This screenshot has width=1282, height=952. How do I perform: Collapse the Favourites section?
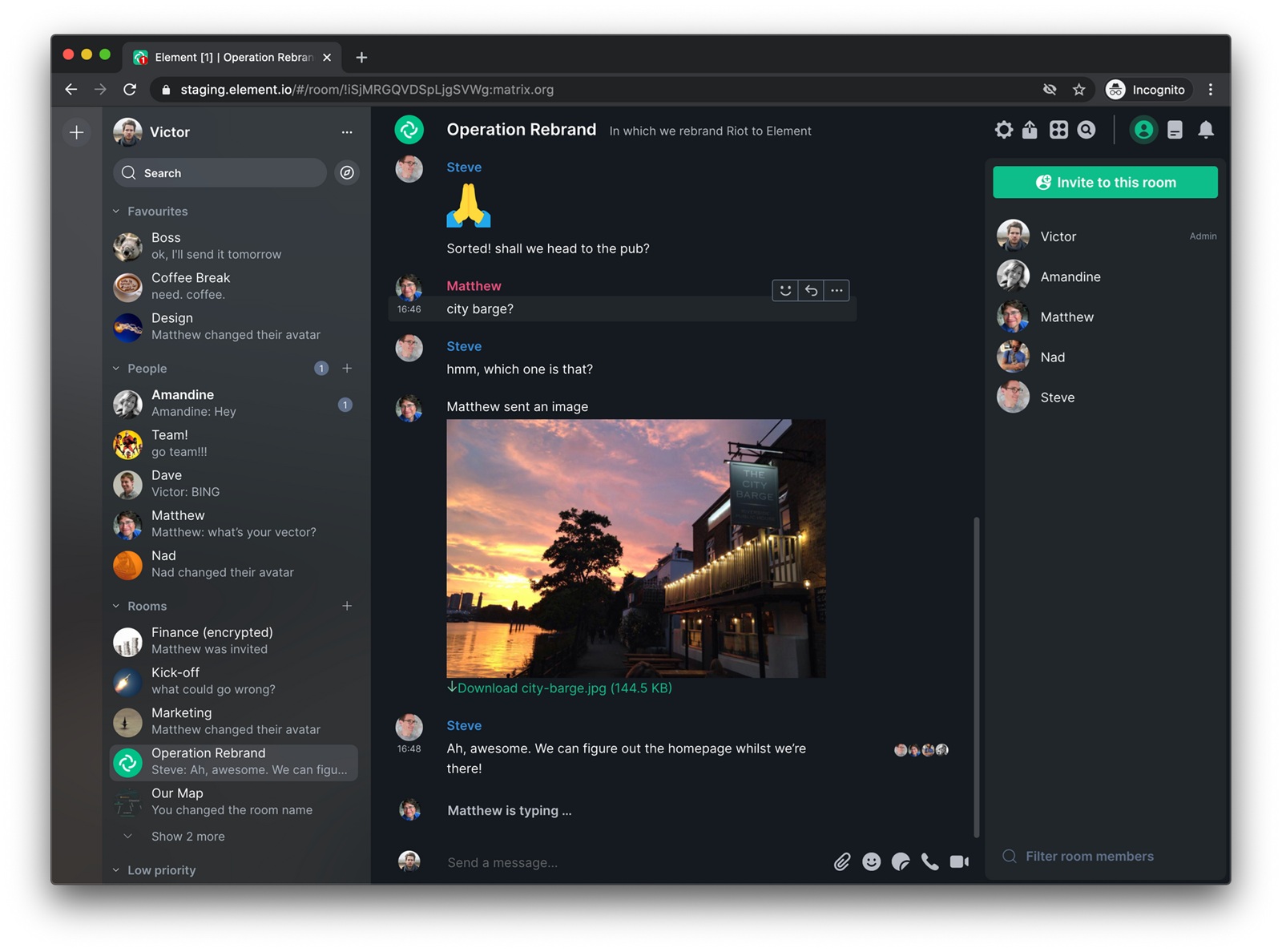coord(116,211)
